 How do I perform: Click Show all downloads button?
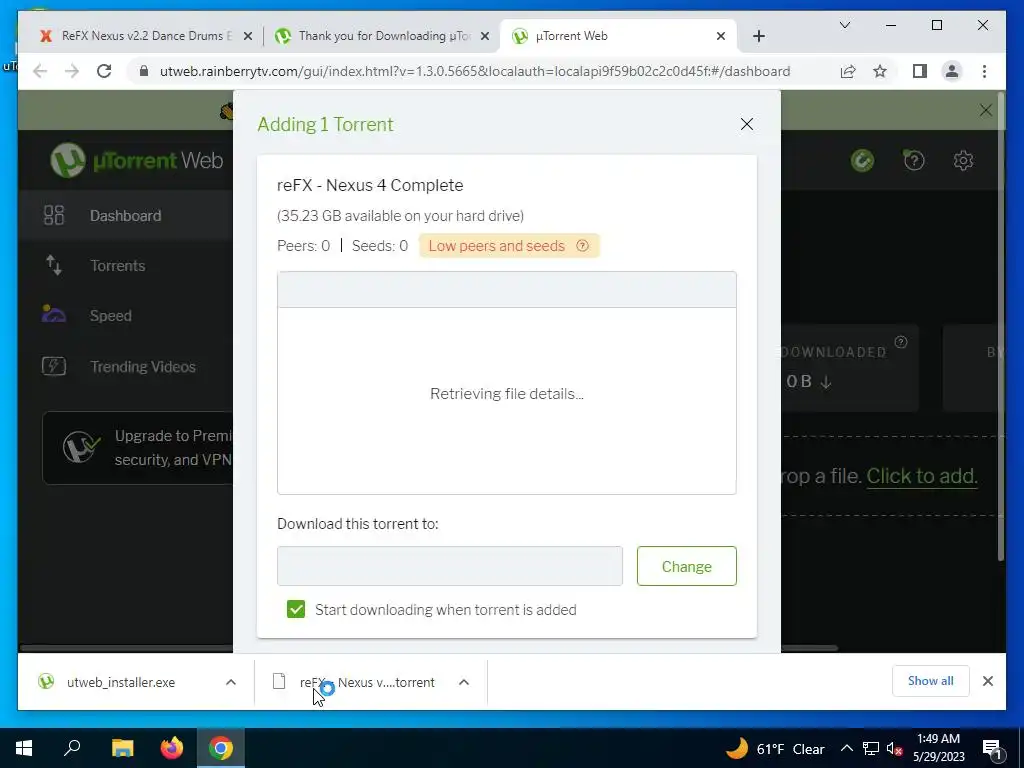(931, 681)
